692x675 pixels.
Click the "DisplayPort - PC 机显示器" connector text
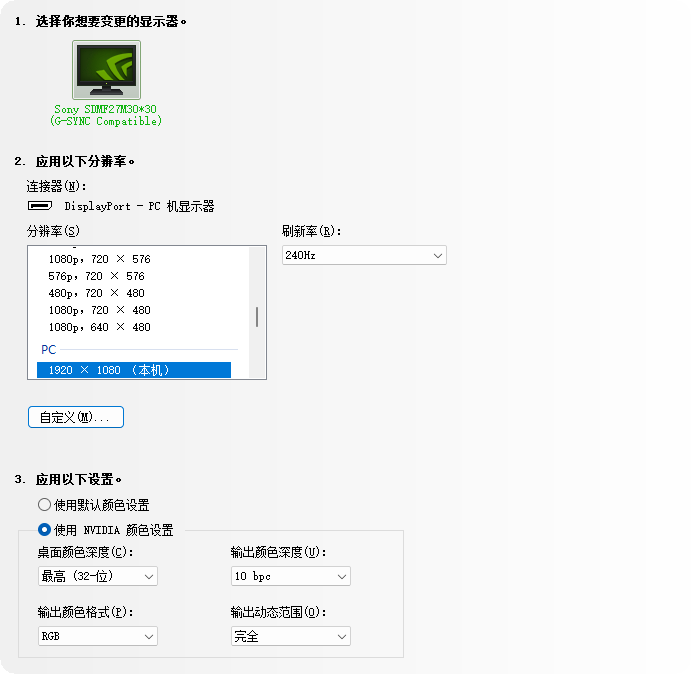point(139,206)
